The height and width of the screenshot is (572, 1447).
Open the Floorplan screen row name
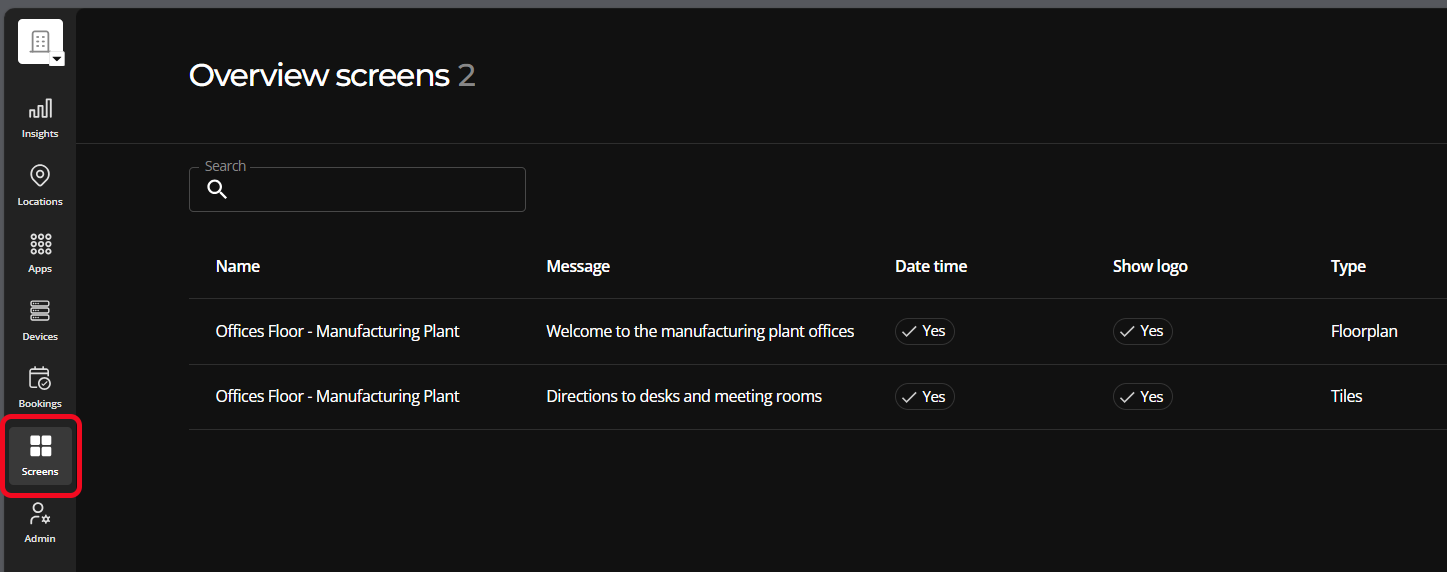point(338,331)
